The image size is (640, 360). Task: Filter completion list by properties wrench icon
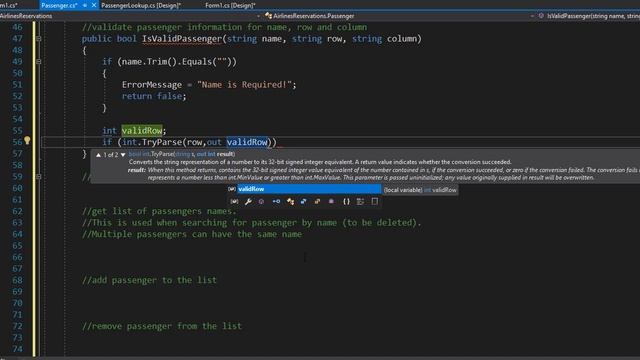pos(248,202)
